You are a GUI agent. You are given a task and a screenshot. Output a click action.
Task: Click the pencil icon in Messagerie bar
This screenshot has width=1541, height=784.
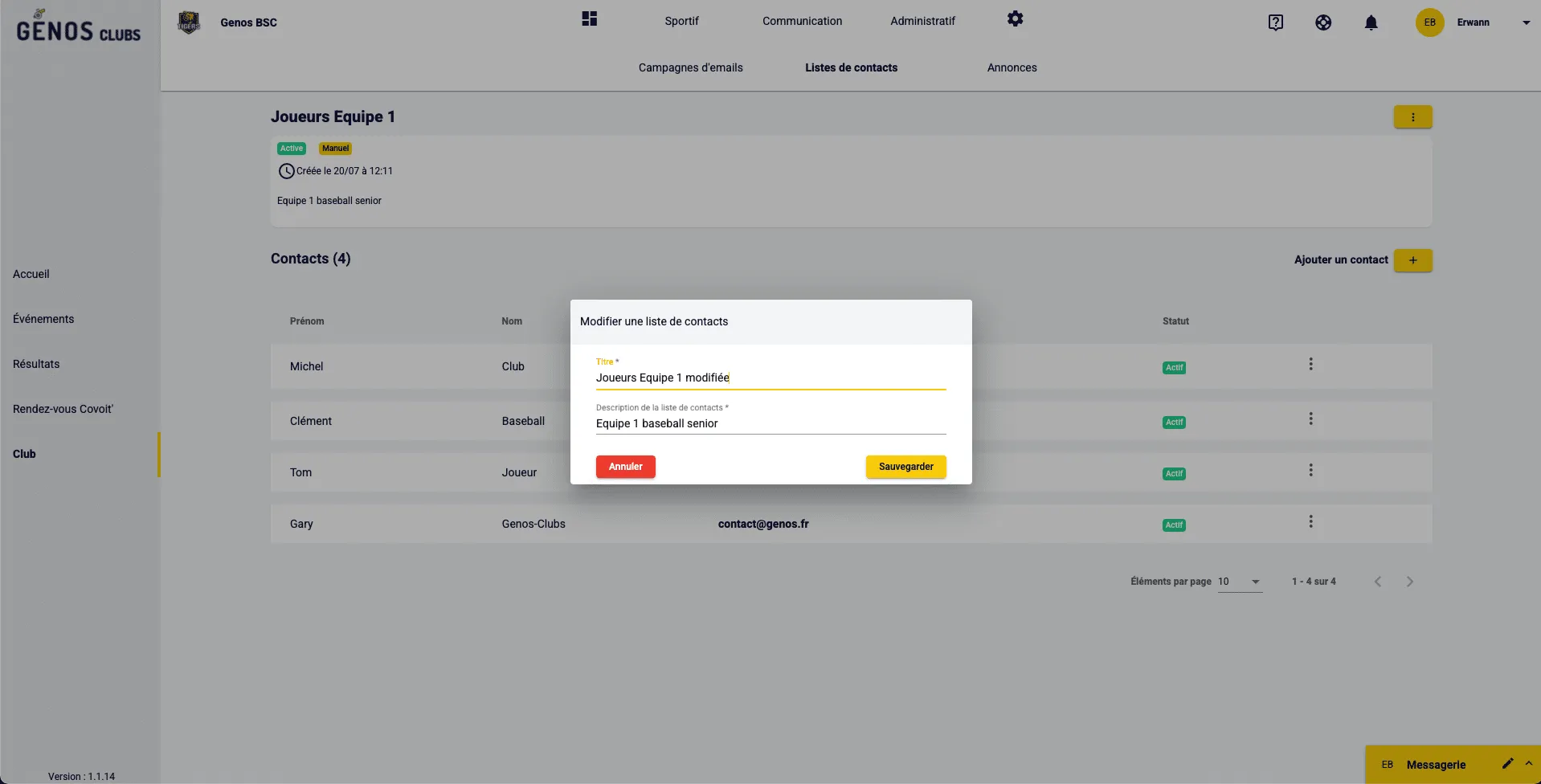pyautogui.click(x=1507, y=764)
